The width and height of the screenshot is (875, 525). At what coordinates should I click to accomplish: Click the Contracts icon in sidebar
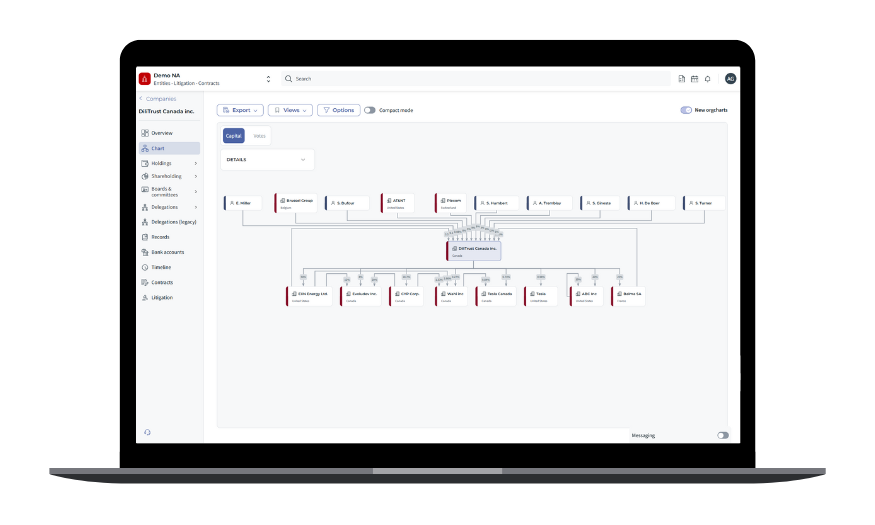145,282
